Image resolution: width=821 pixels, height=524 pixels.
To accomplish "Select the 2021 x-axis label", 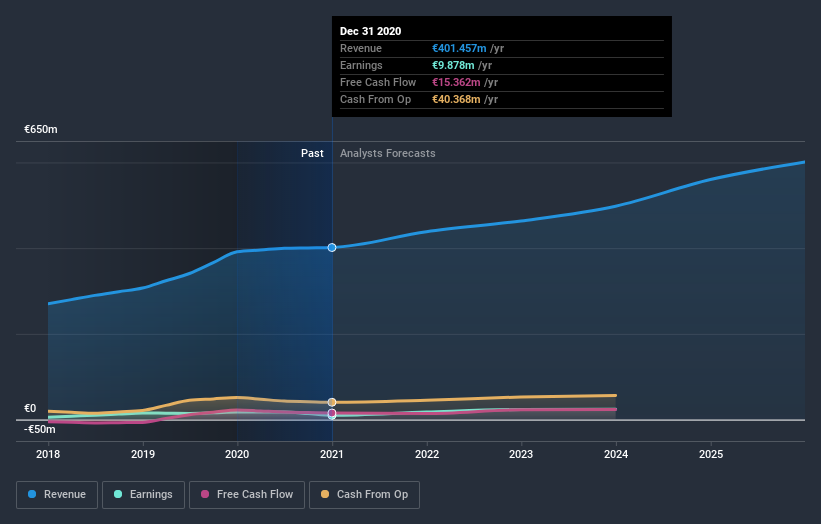I will tap(332, 454).
